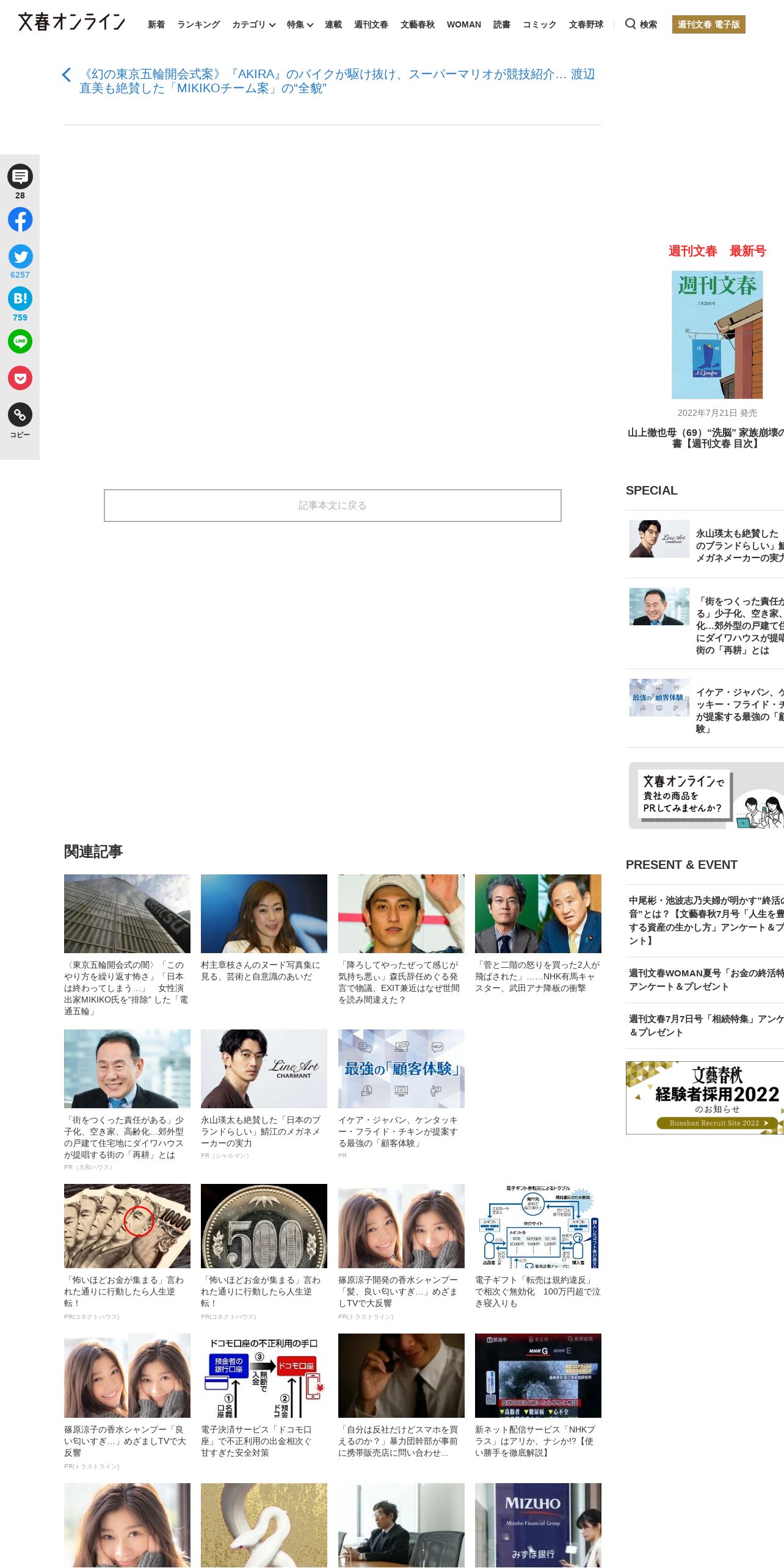Click the back chevron beside the article title
The height and width of the screenshot is (1568, 784).
click(x=67, y=75)
